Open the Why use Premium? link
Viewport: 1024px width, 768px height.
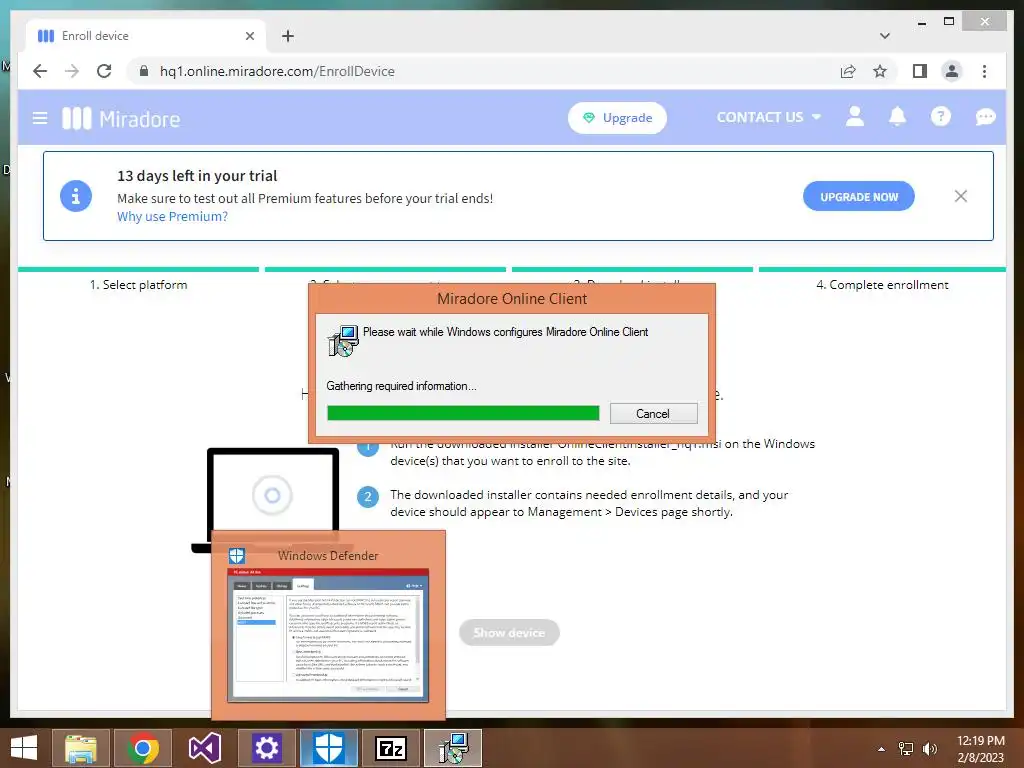[172, 216]
